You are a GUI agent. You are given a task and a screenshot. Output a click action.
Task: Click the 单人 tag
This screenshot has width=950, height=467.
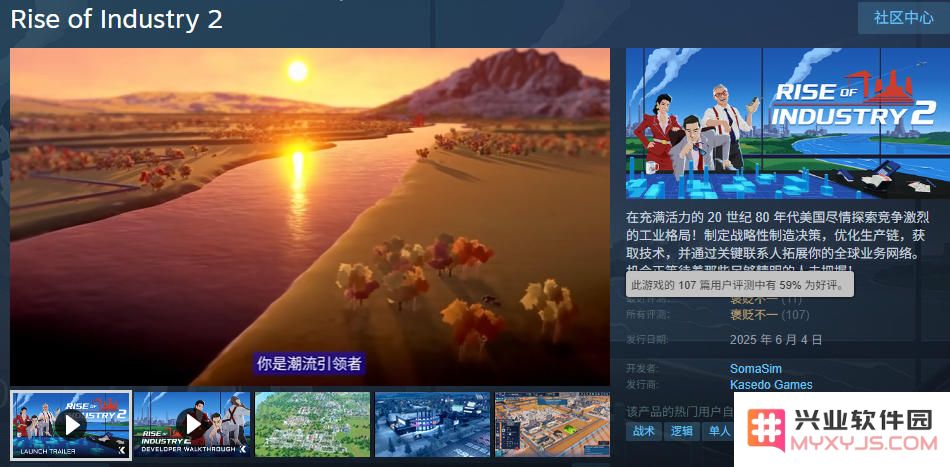pos(719,431)
